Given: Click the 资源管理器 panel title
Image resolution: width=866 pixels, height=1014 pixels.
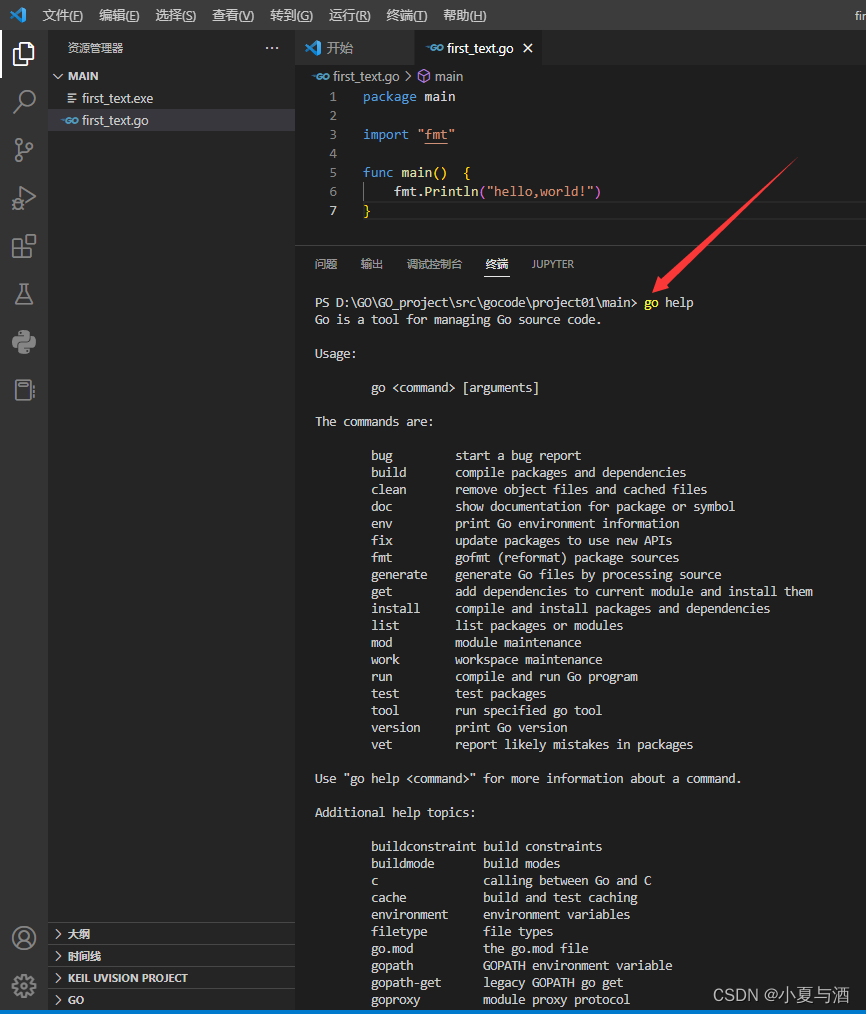Looking at the screenshot, I should (95, 48).
